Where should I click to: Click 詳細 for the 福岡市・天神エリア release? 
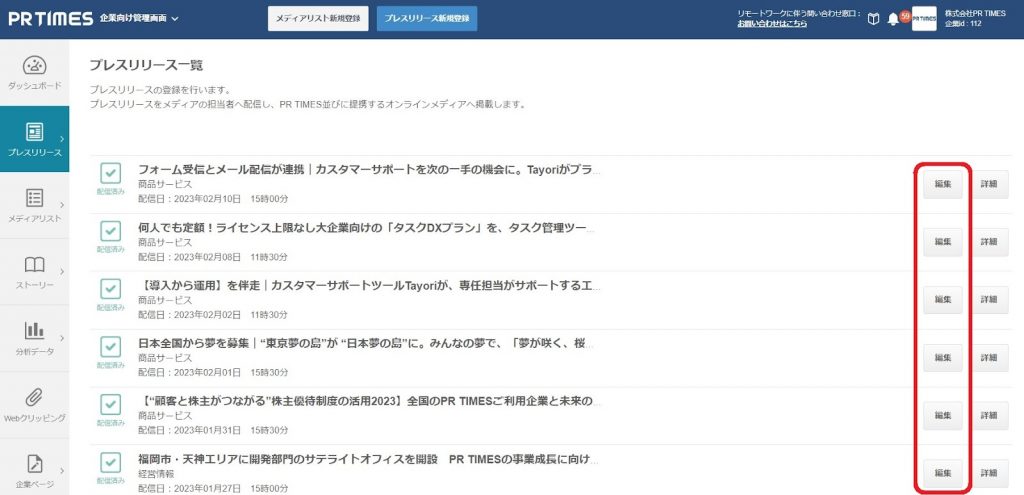coord(989,473)
